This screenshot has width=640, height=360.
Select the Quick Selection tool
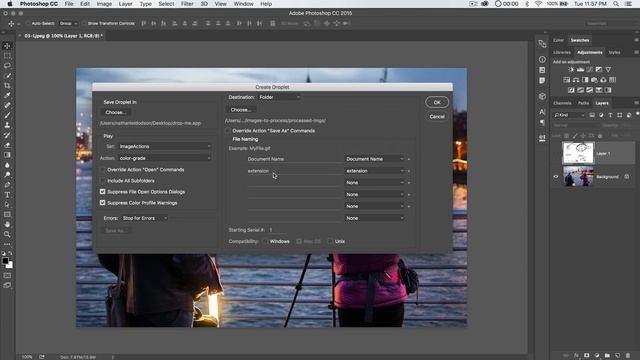(7, 76)
